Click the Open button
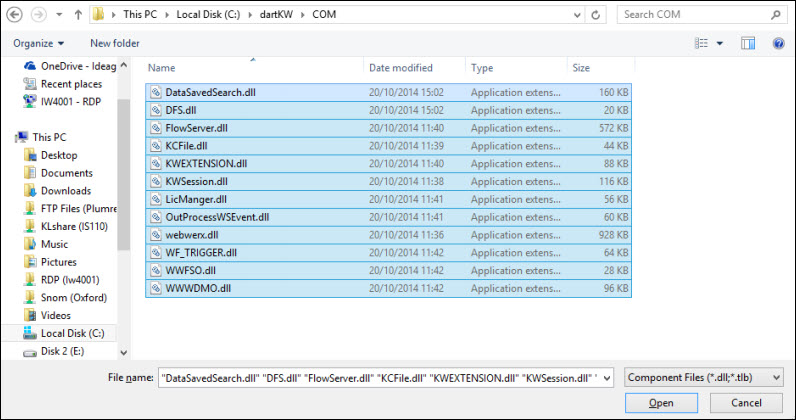 661,403
